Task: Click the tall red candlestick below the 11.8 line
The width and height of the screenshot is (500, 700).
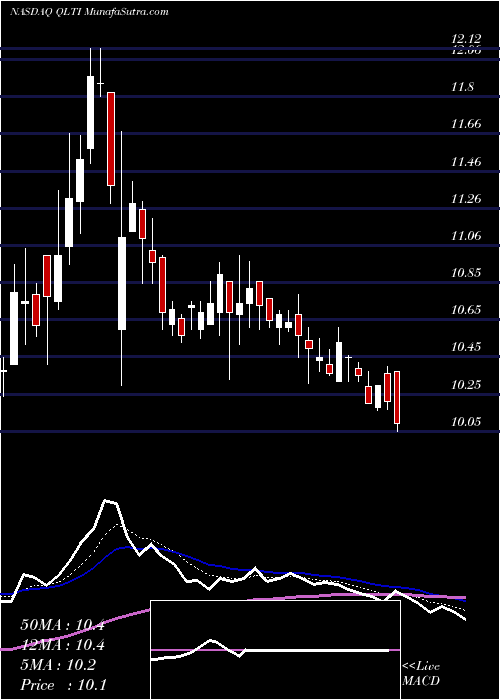Action: [111, 138]
